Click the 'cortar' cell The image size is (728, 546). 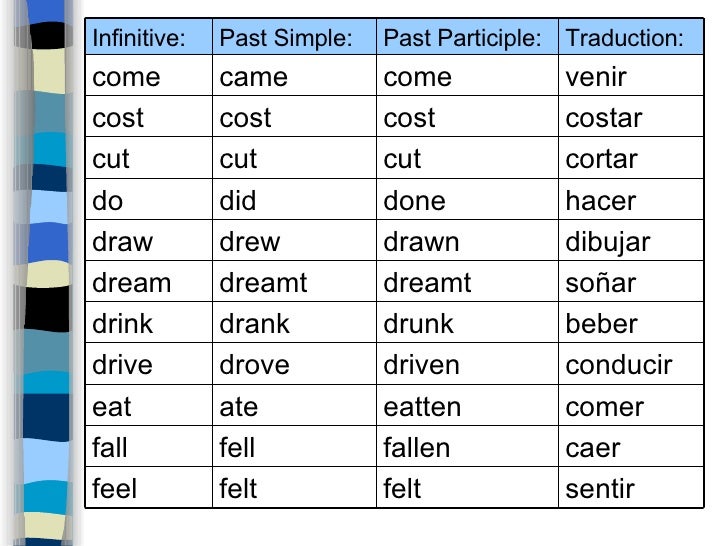(x=631, y=158)
